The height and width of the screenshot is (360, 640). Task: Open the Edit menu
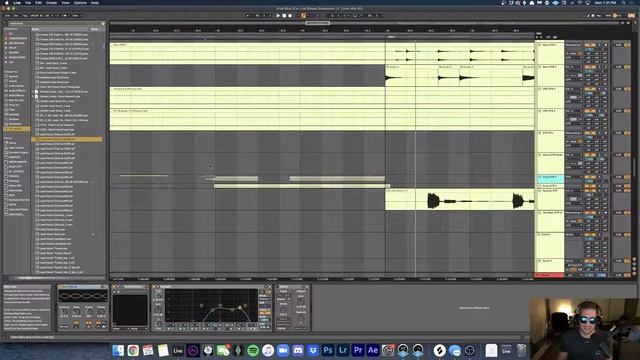(38, 2)
